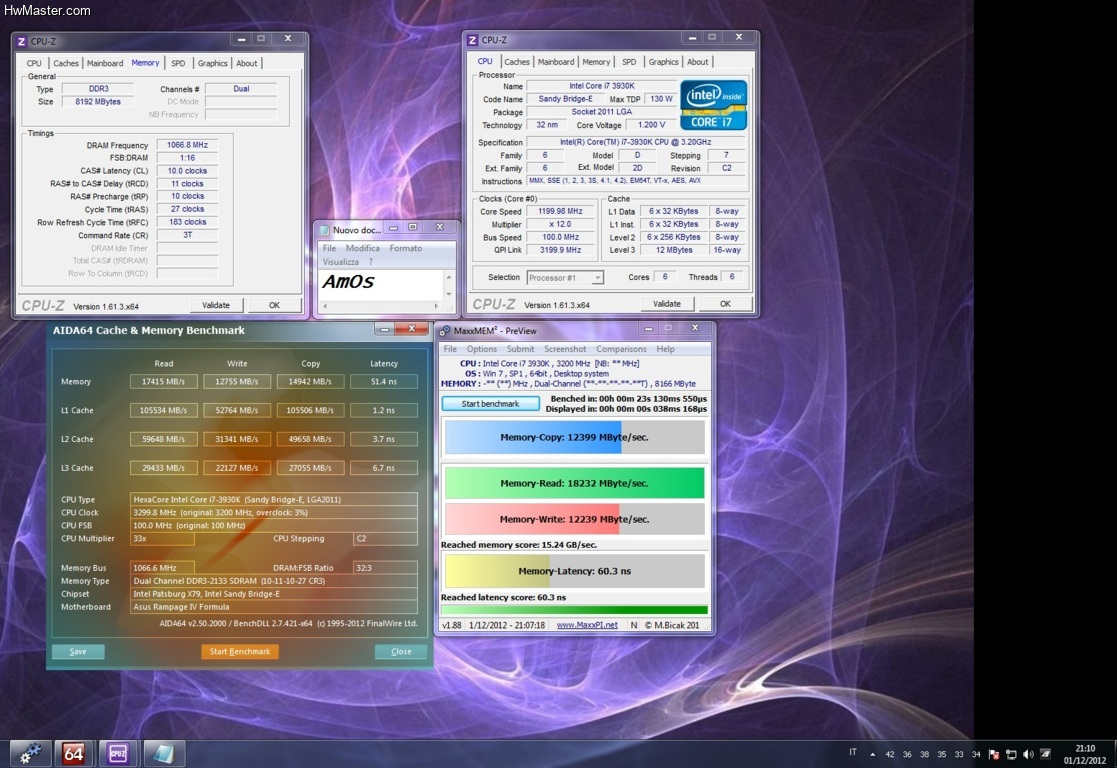The height and width of the screenshot is (768, 1117).
Task: Open Screenshot menu in MaxxMEM
Action: click(565, 349)
